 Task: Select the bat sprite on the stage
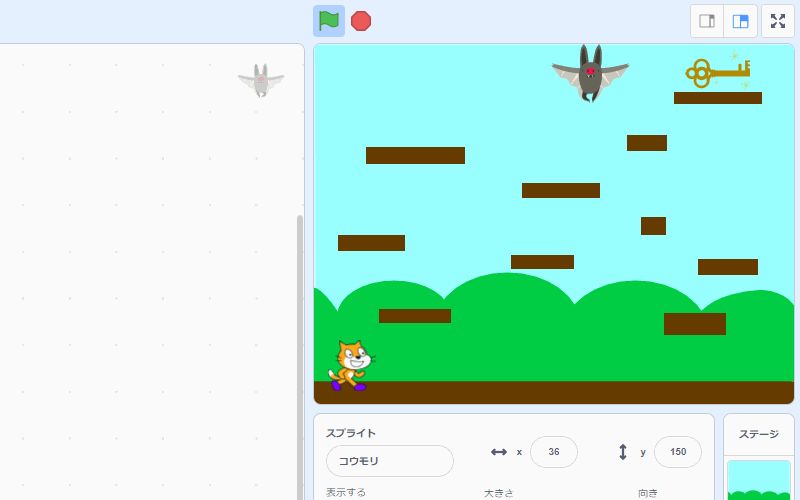[590, 73]
